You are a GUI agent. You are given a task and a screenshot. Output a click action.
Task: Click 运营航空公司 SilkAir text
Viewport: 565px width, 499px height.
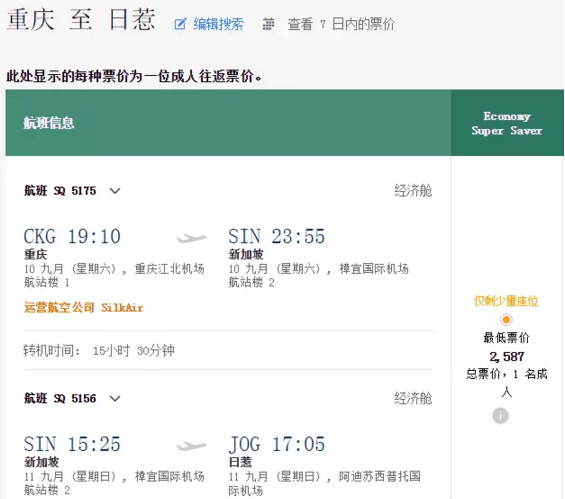click(x=84, y=308)
